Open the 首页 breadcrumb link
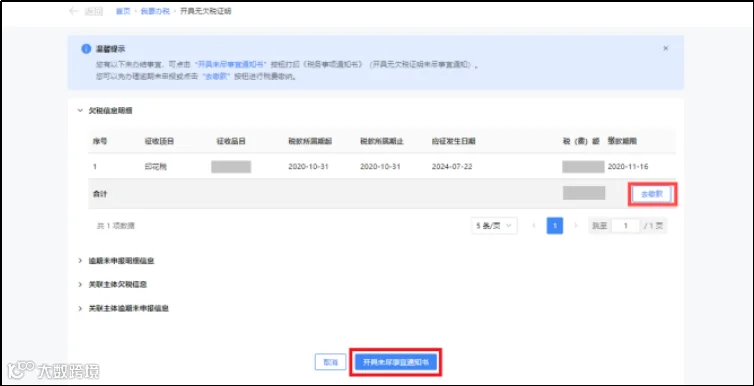The image size is (754, 386). [123, 12]
